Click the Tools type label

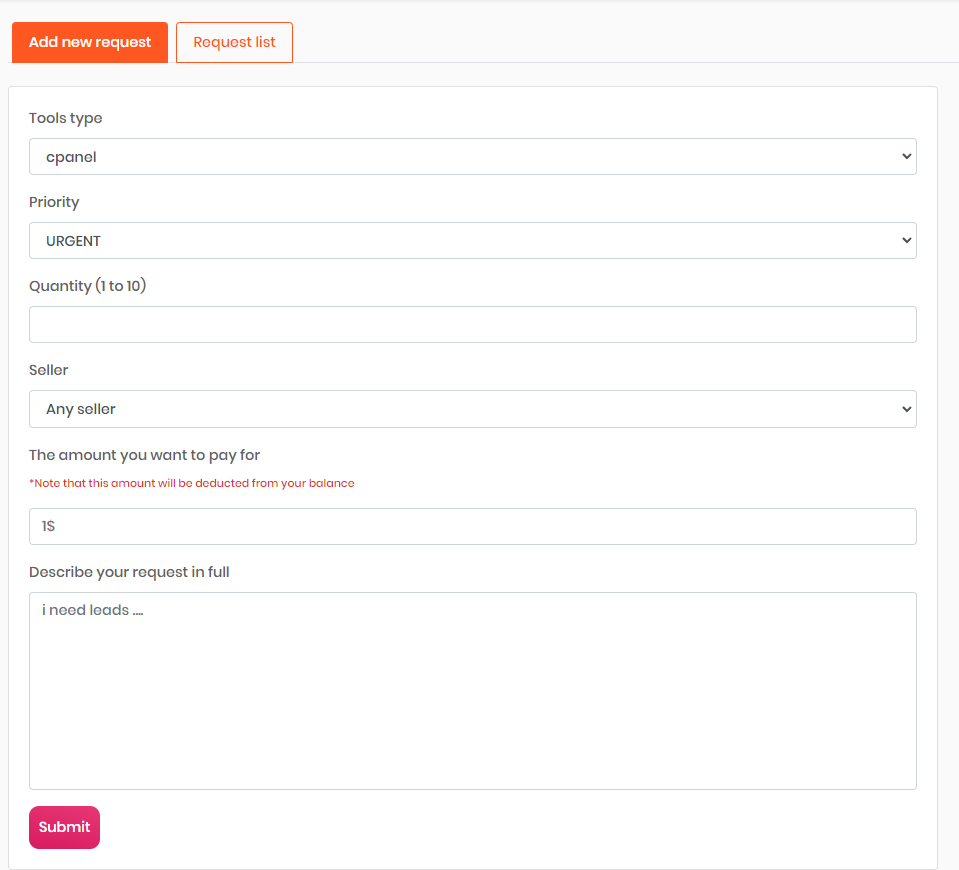pos(66,118)
